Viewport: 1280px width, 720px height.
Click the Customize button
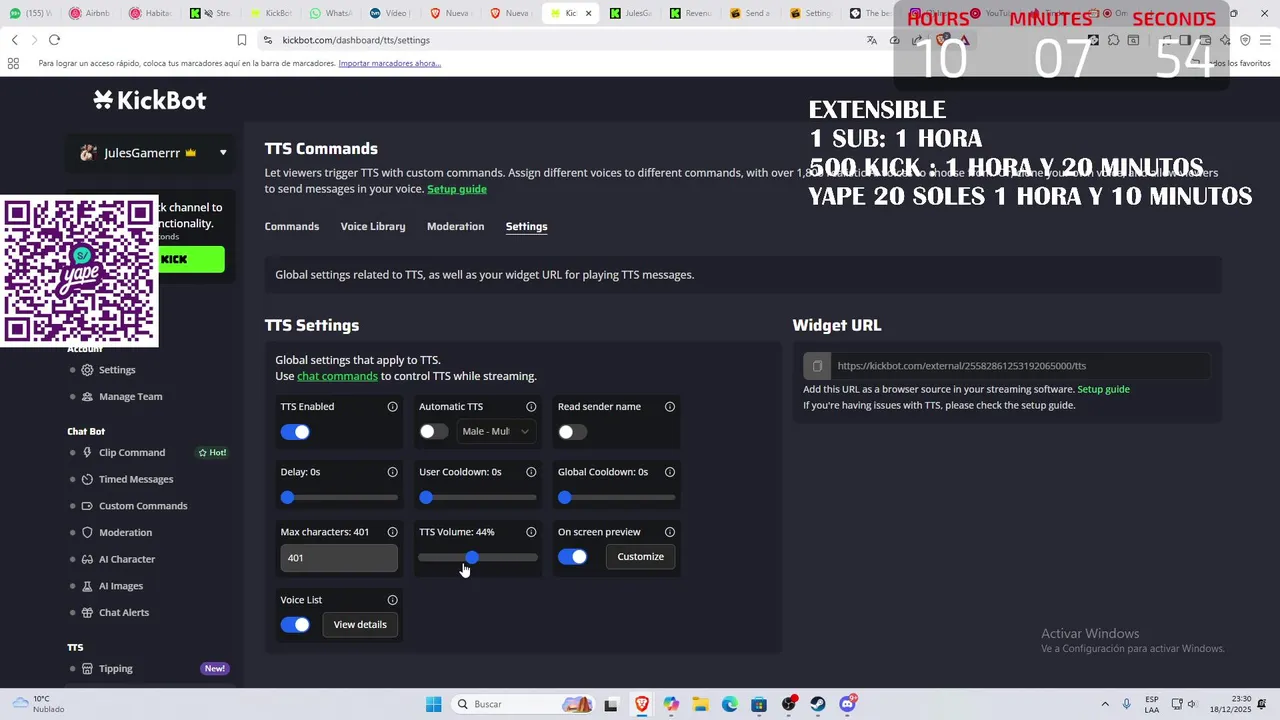pos(640,557)
